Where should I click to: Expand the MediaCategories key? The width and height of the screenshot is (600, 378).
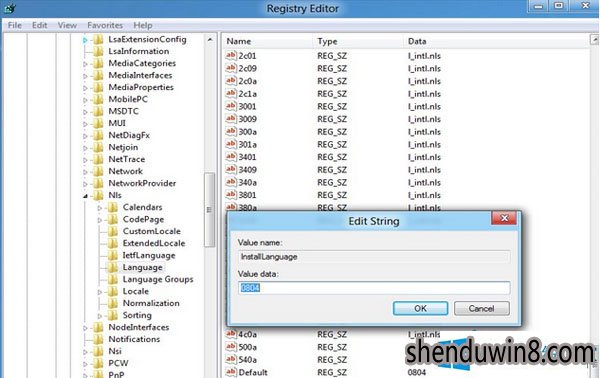point(85,64)
